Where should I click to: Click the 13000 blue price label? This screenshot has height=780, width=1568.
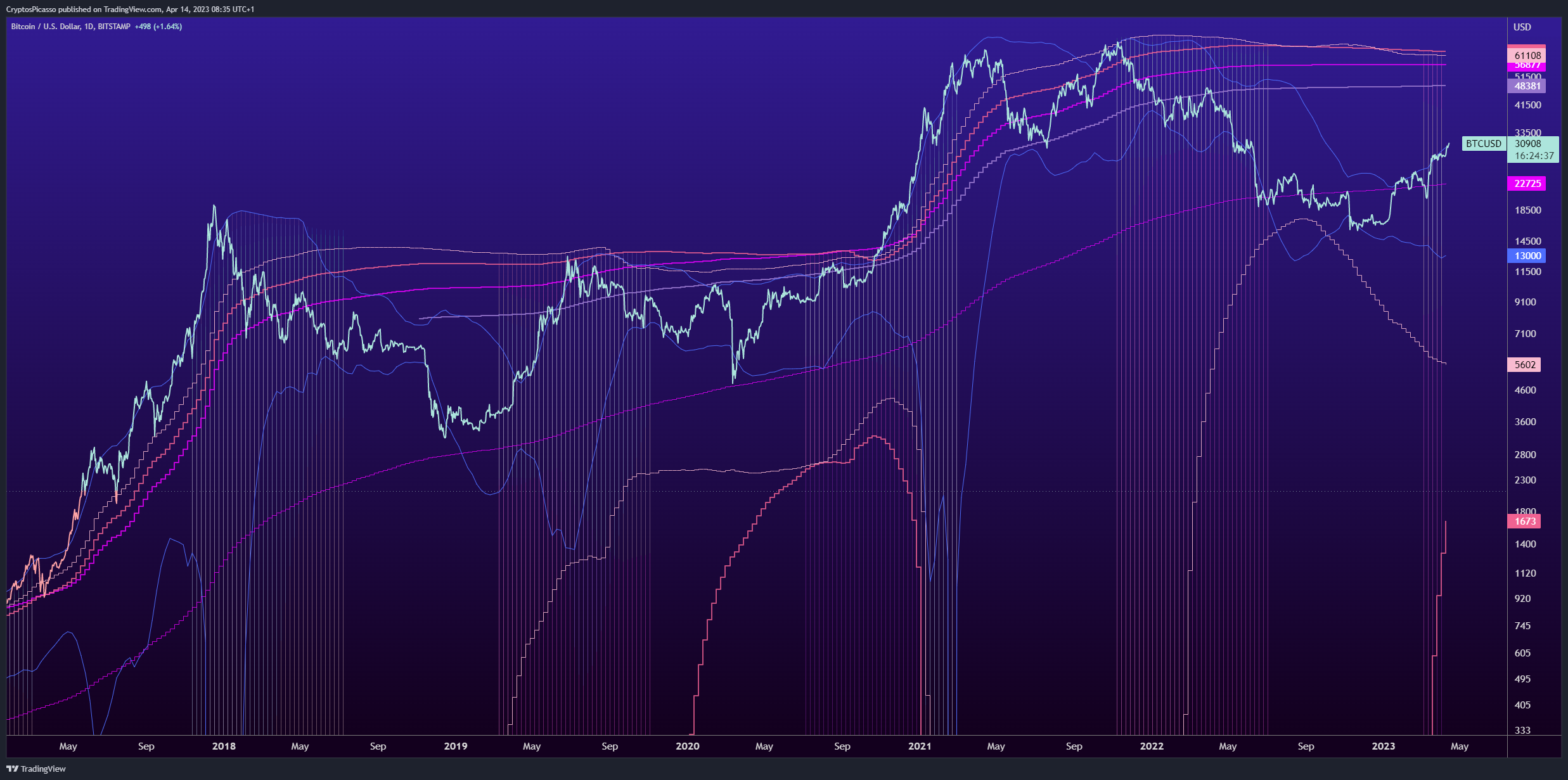1527,256
